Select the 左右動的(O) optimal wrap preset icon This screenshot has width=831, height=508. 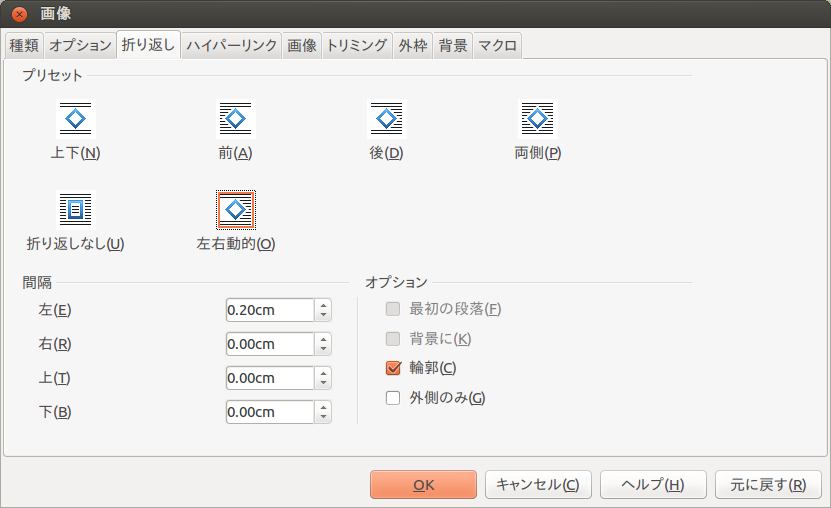(x=236, y=210)
